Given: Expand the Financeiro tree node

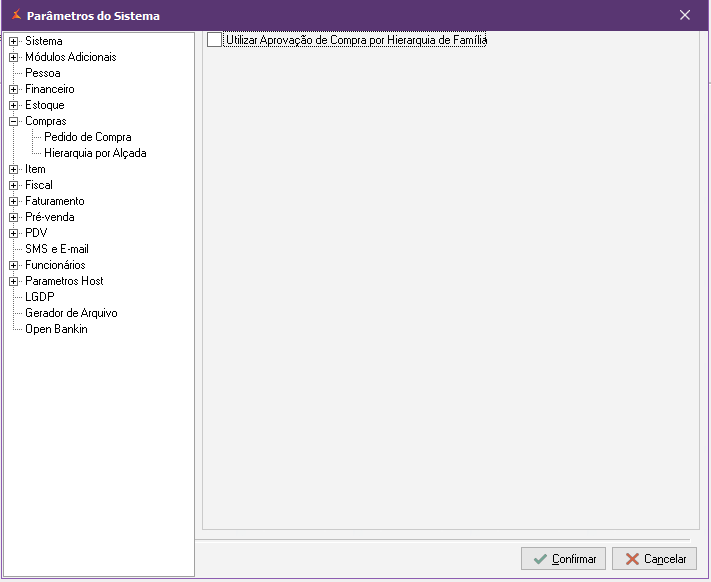Looking at the screenshot, I should tap(14, 89).
